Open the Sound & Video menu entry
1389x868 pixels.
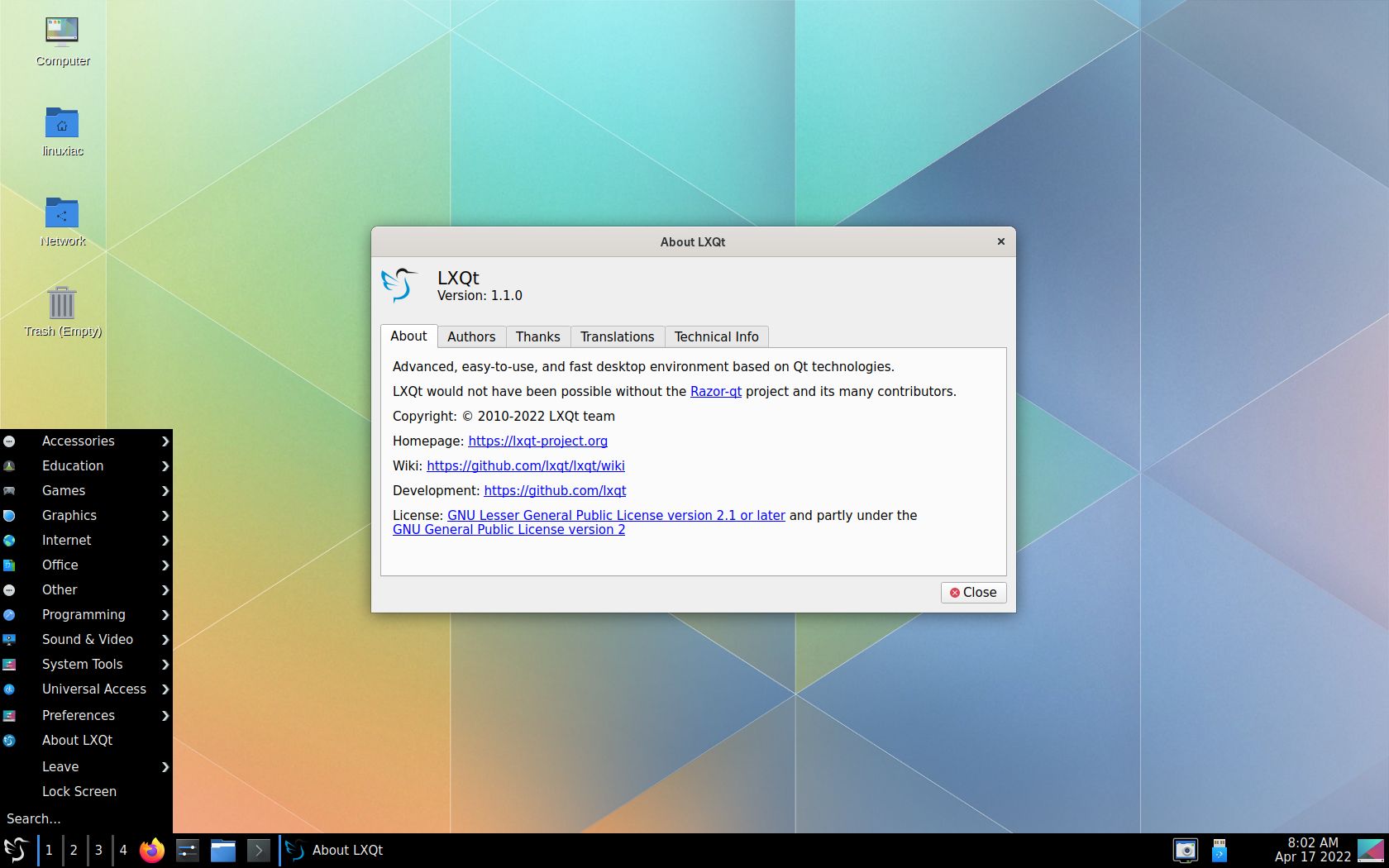[x=86, y=640]
